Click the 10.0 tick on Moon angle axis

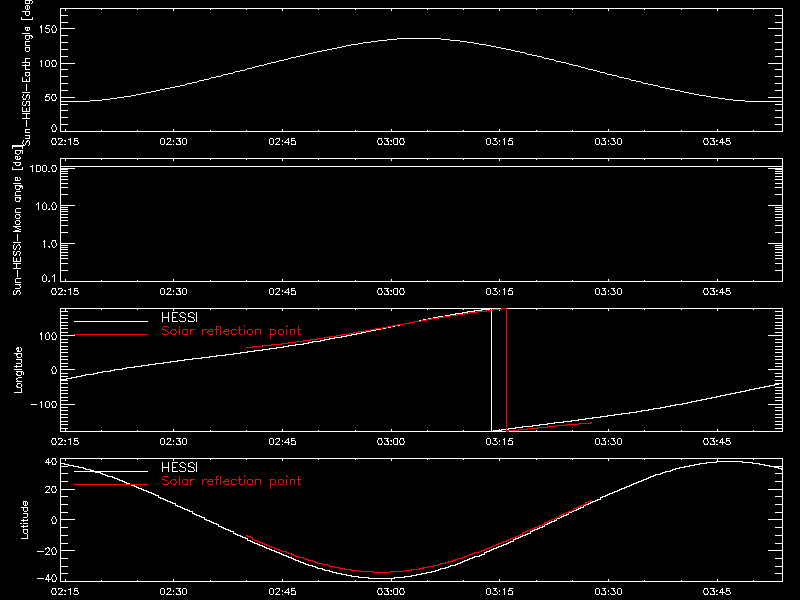pos(46,206)
